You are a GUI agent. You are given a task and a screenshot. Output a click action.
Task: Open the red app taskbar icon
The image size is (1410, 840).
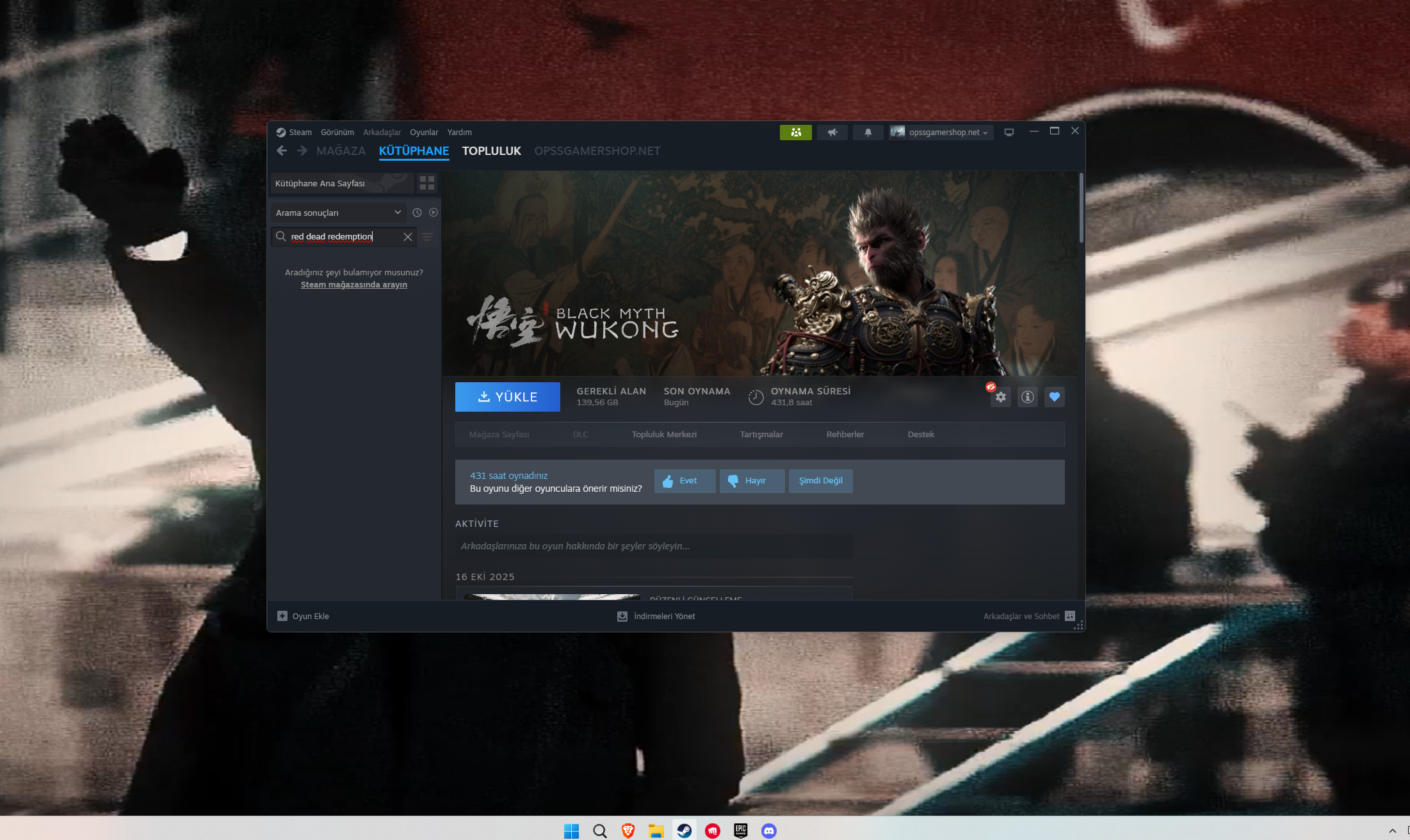click(x=712, y=830)
